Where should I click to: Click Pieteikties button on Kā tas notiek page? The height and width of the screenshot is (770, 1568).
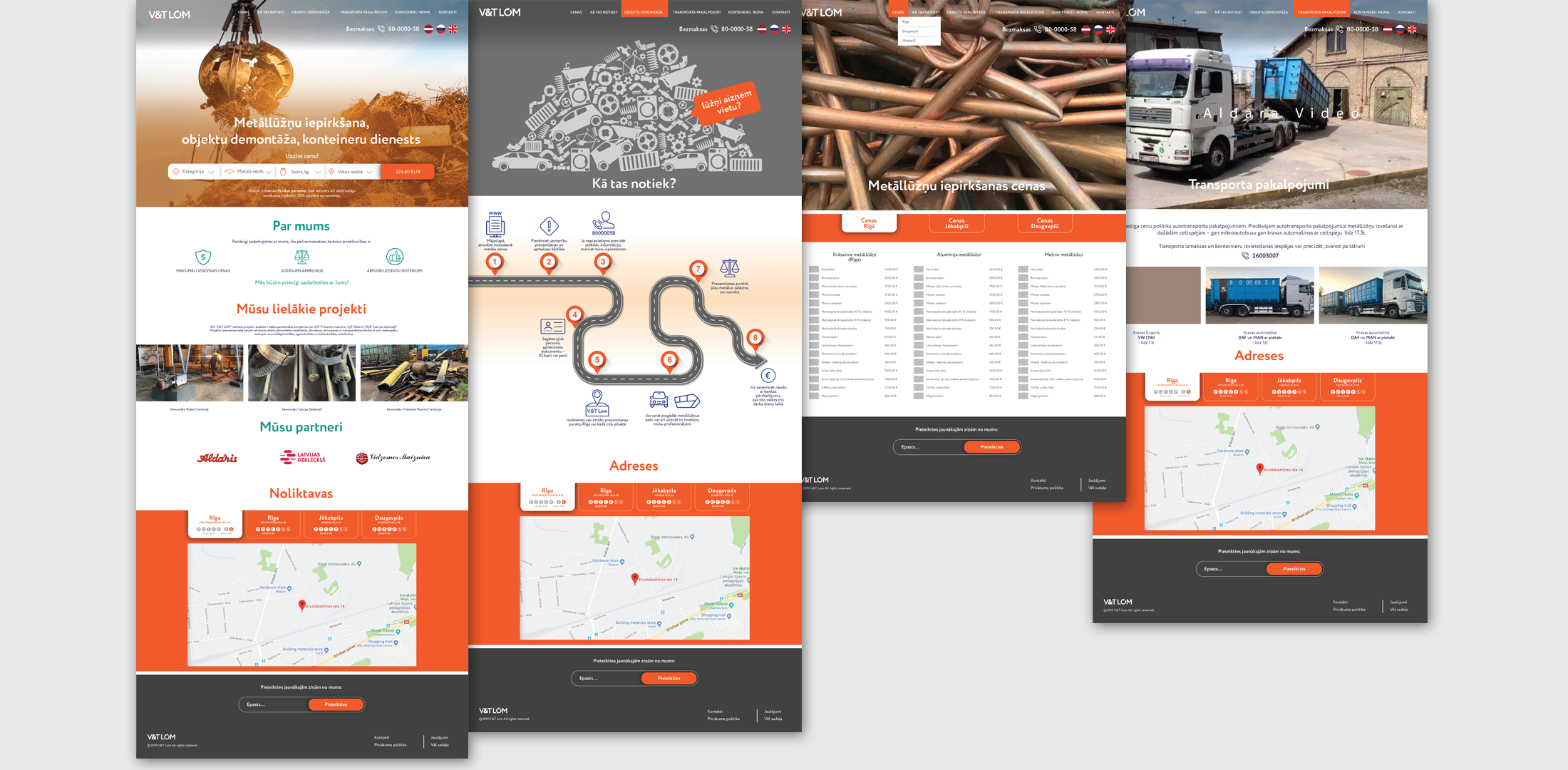pos(669,678)
